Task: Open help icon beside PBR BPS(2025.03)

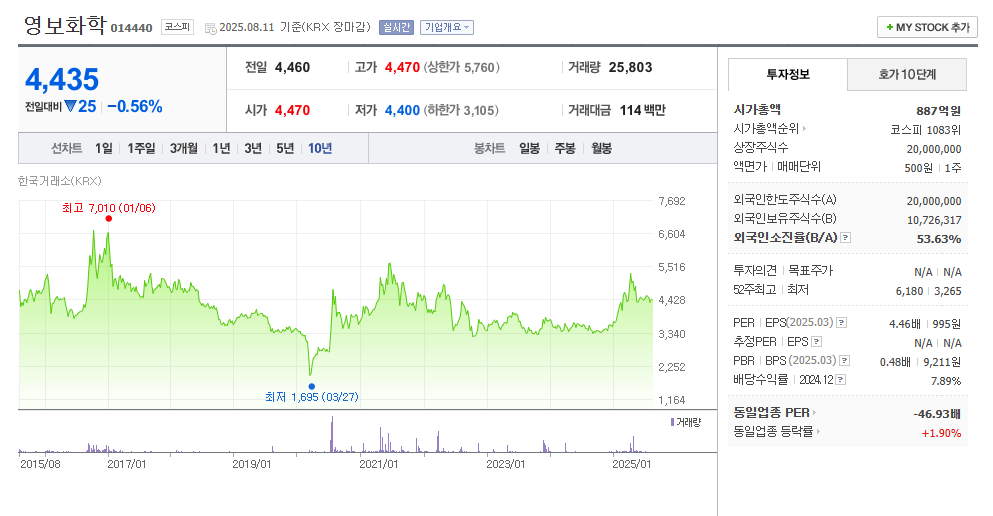Action: coord(844,361)
